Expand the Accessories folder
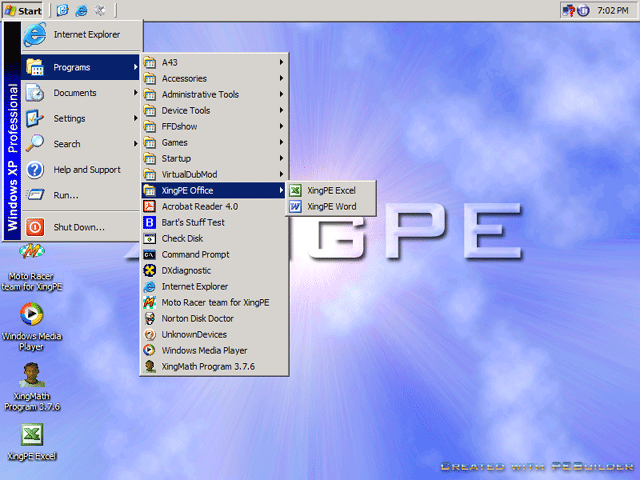Image resolution: width=640 pixels, height=480 pixels. click(213, 78)
